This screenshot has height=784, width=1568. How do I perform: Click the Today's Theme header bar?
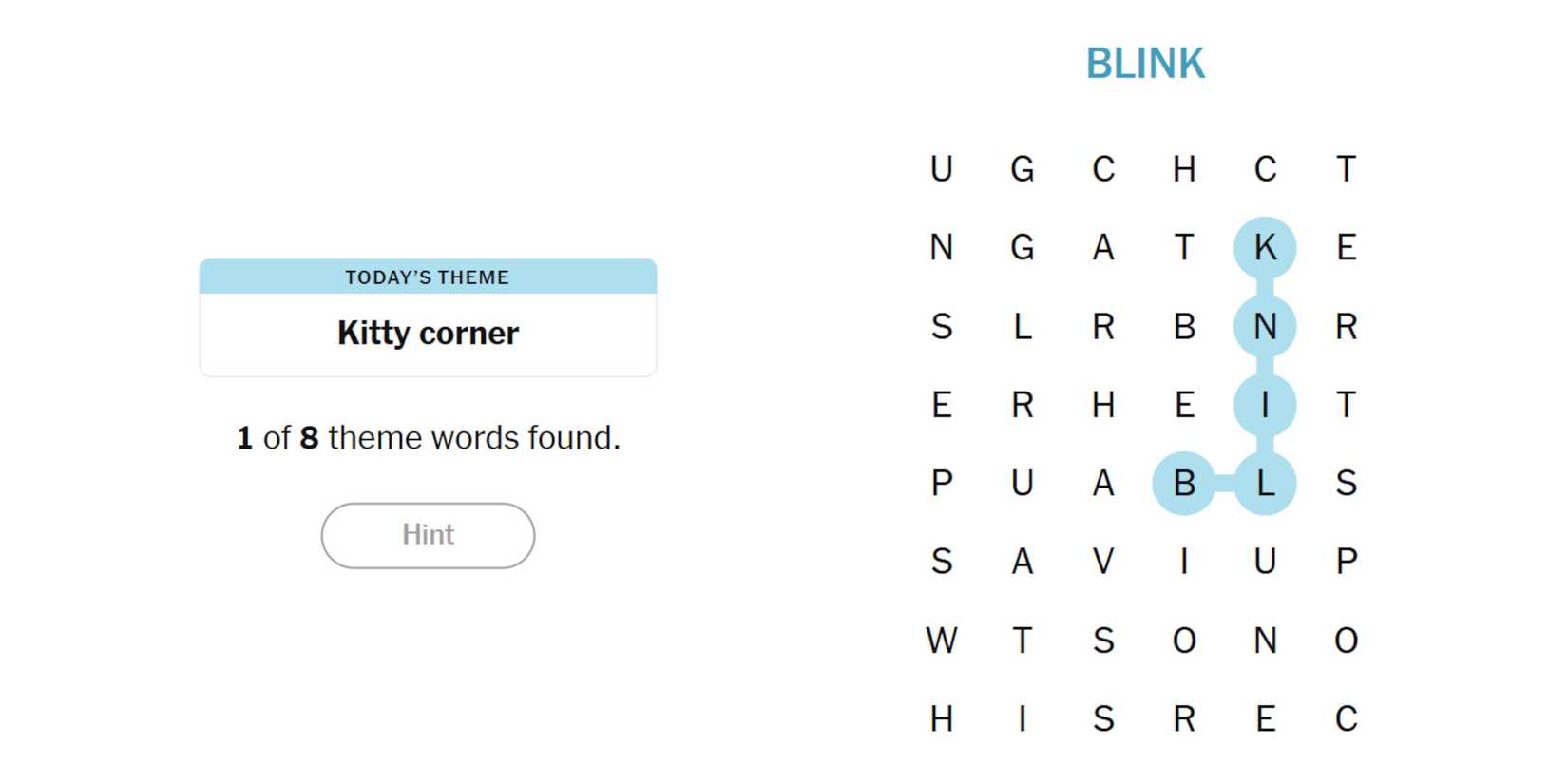pyautogui.click(x=428, y=277)
